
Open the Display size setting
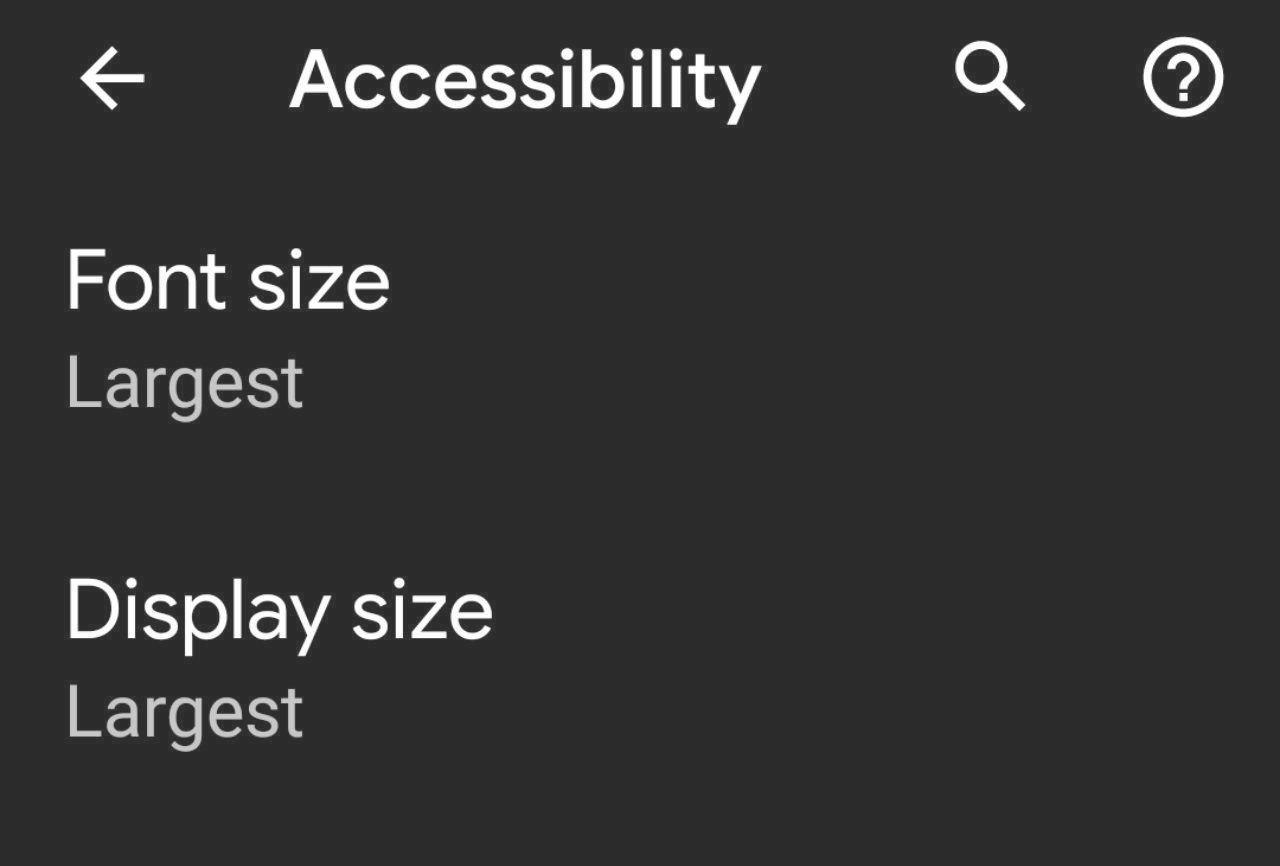[280, 610]
